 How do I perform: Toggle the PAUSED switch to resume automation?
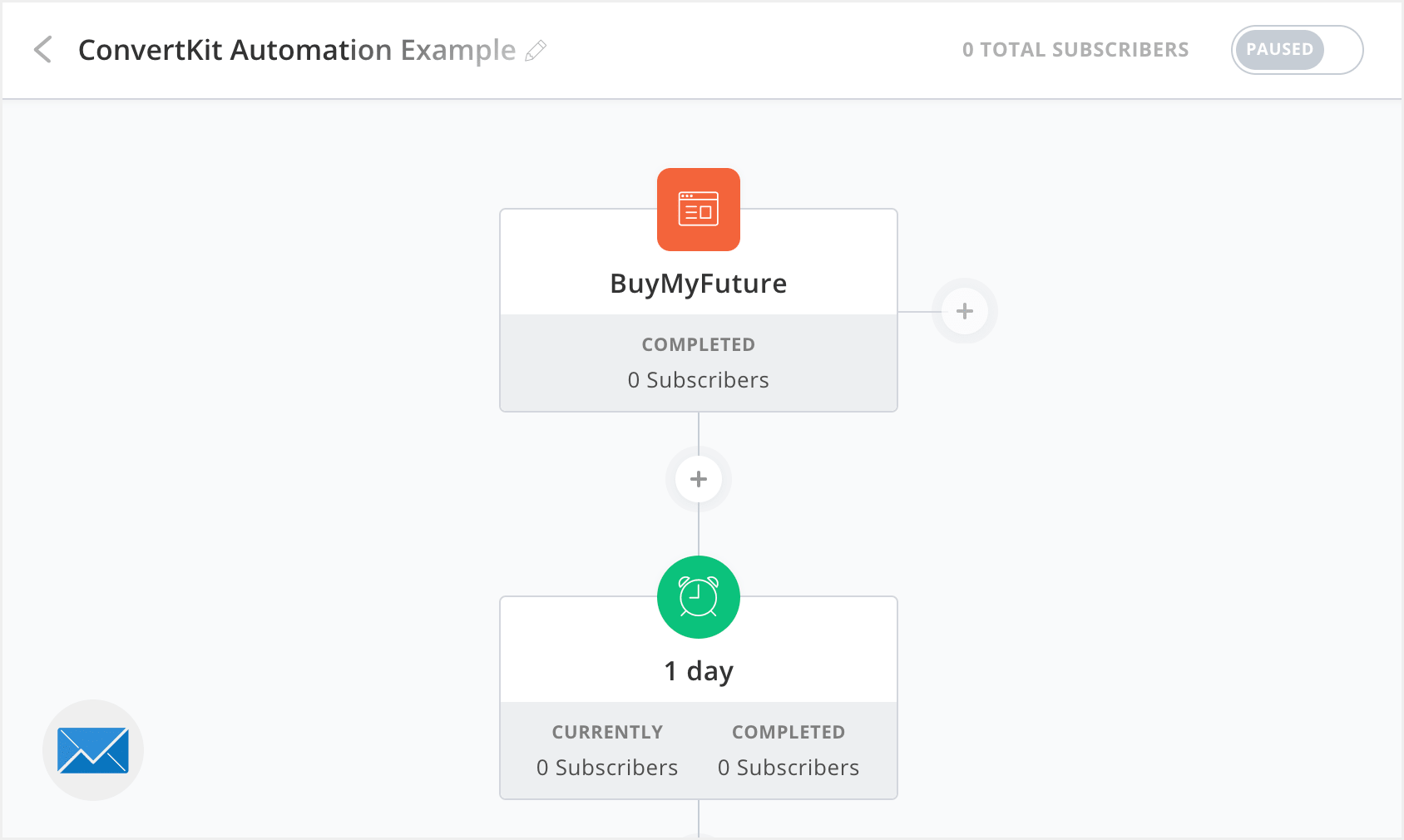[1296, 50]
